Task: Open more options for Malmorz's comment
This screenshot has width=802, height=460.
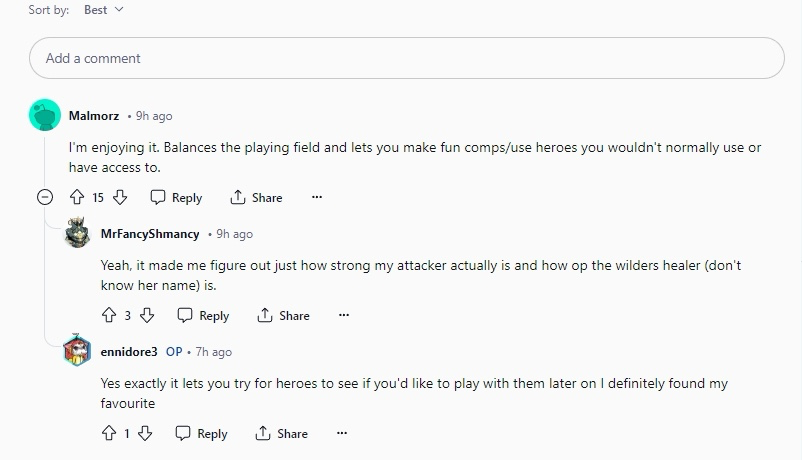Action: [317, 197]
